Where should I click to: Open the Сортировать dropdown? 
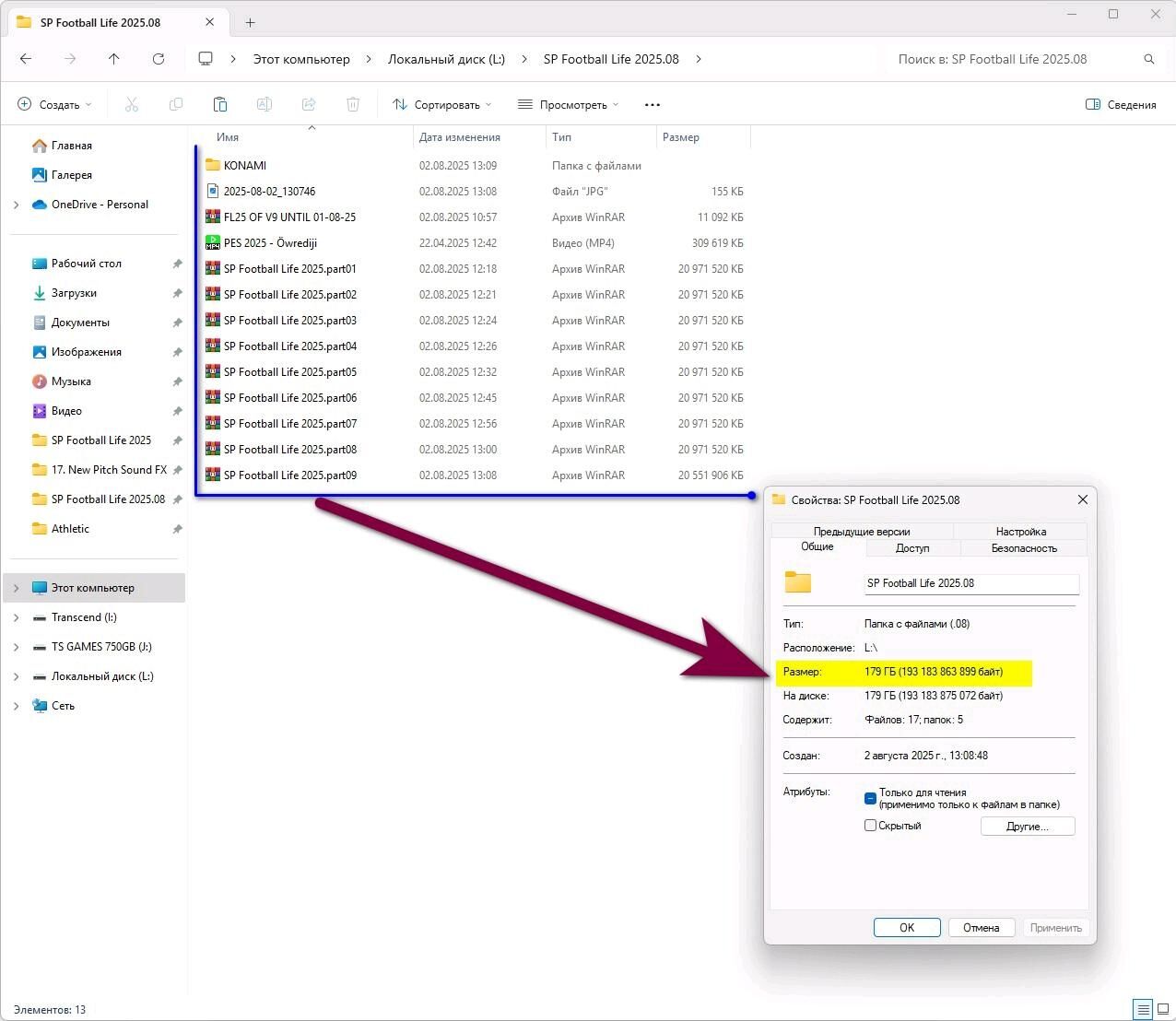click(442, 104)
